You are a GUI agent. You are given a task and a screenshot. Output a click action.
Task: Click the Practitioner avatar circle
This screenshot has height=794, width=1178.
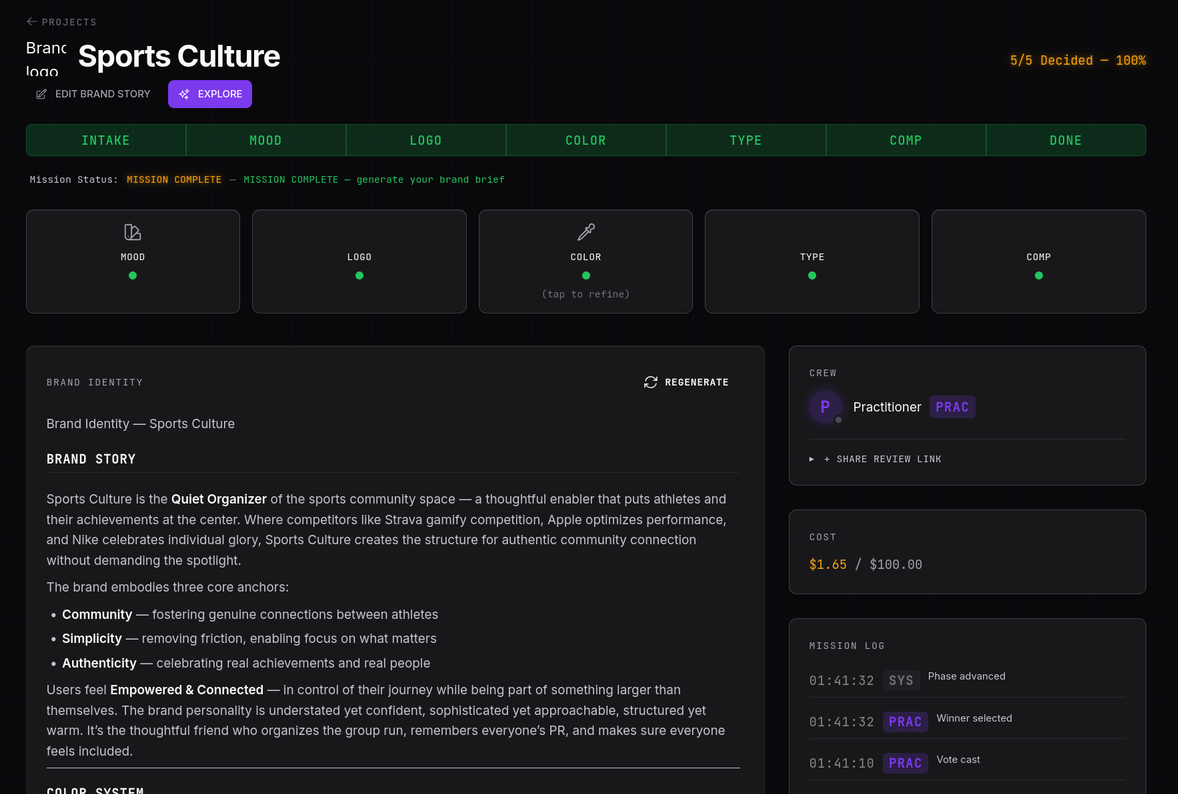point(825,407)
